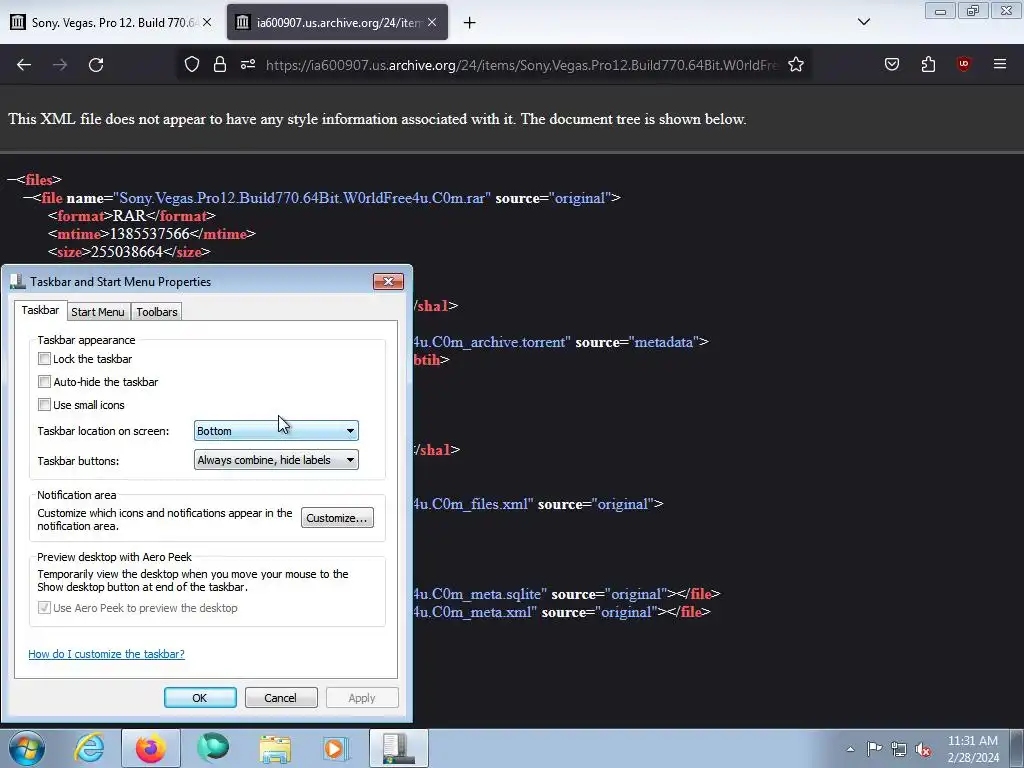Click the uBlock Origin toolbar icon

coord(964,64)
